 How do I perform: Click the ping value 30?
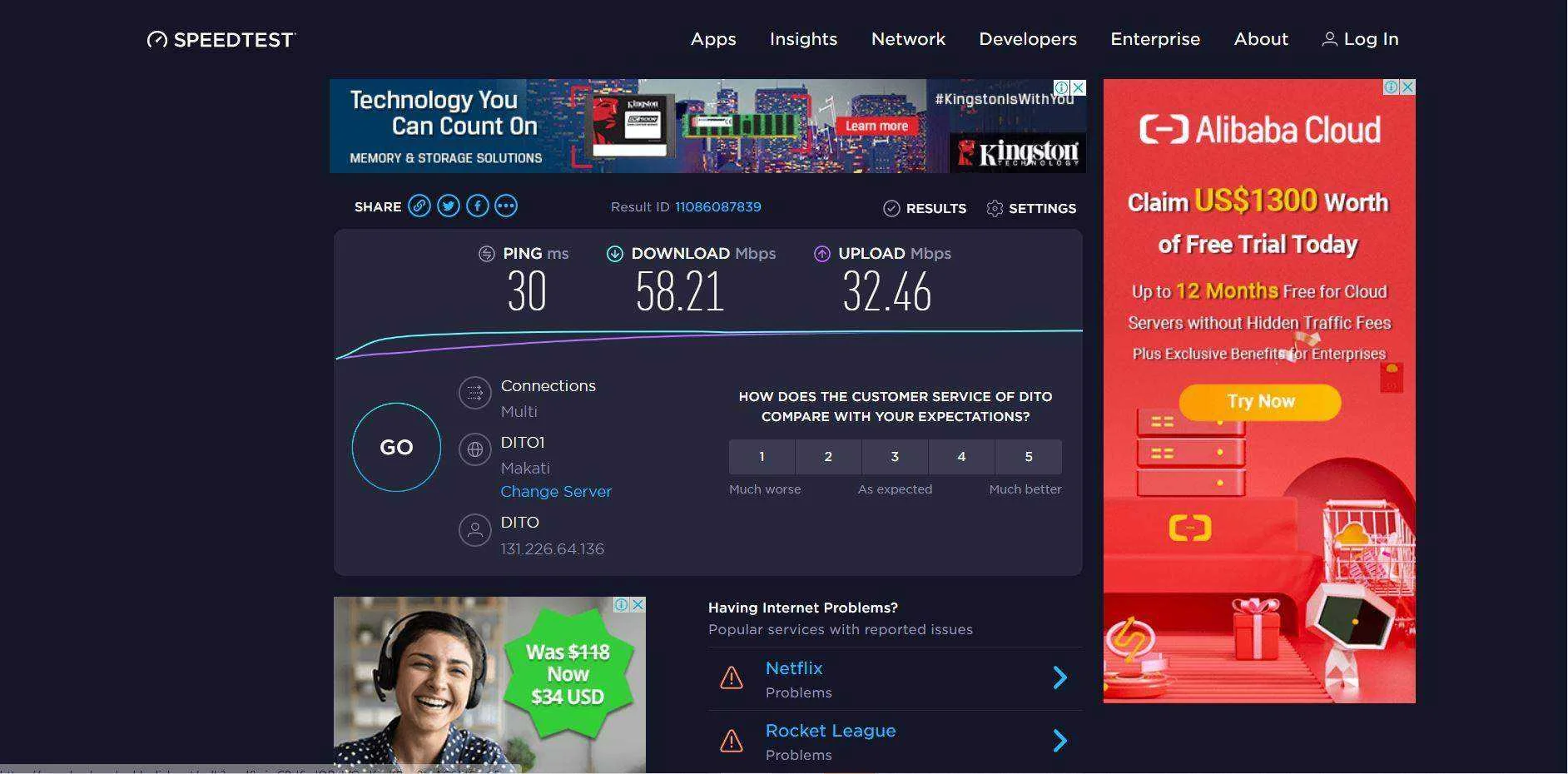(527, 292)
